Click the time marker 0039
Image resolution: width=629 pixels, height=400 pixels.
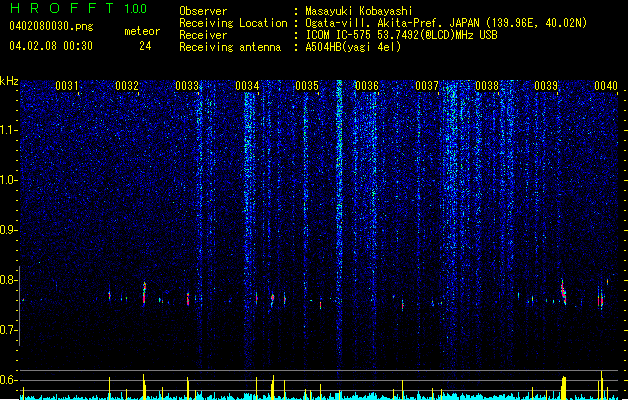click(x=546, y=86)
